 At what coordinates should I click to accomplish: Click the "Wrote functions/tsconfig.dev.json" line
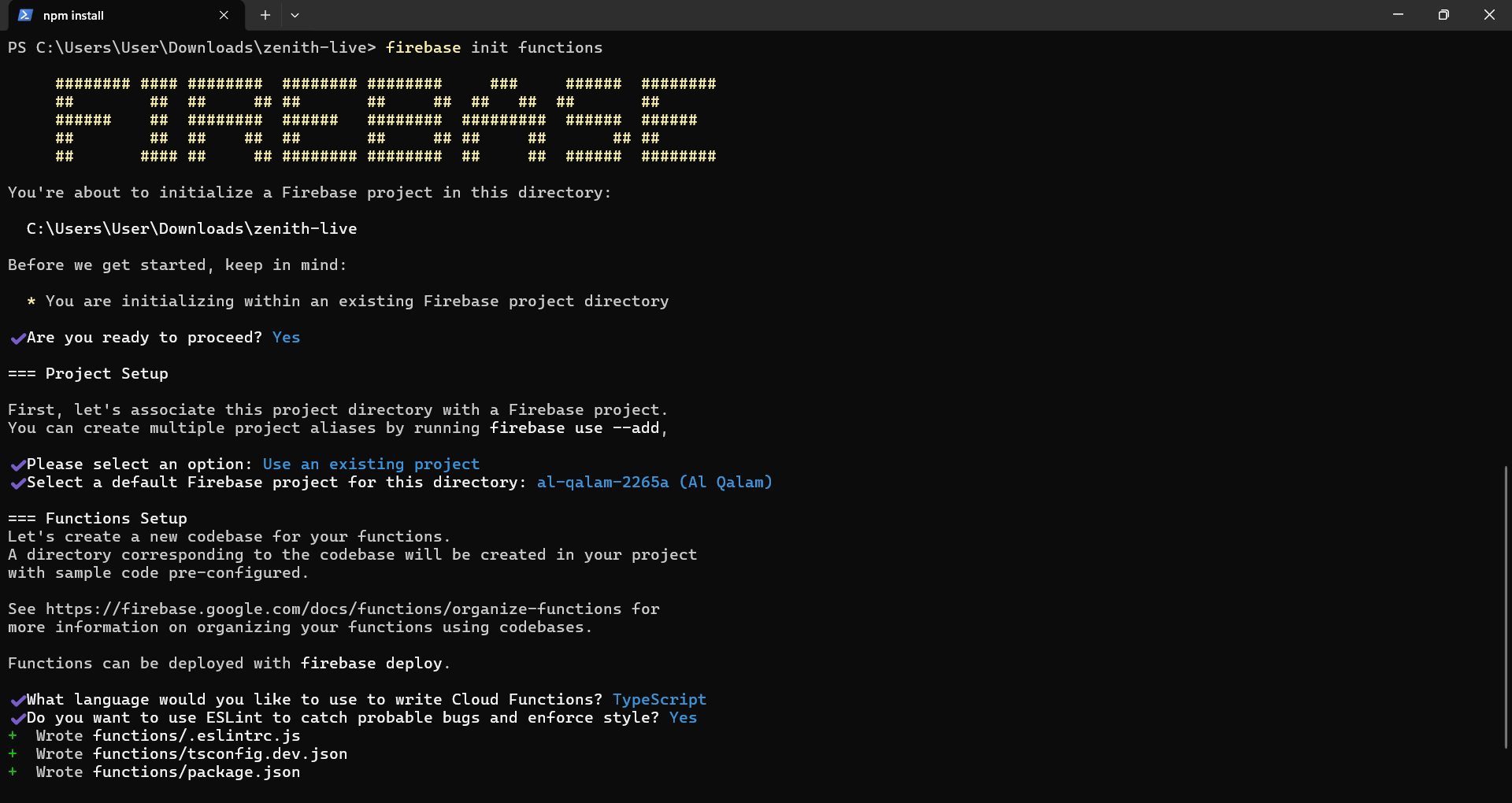(191, 754)
